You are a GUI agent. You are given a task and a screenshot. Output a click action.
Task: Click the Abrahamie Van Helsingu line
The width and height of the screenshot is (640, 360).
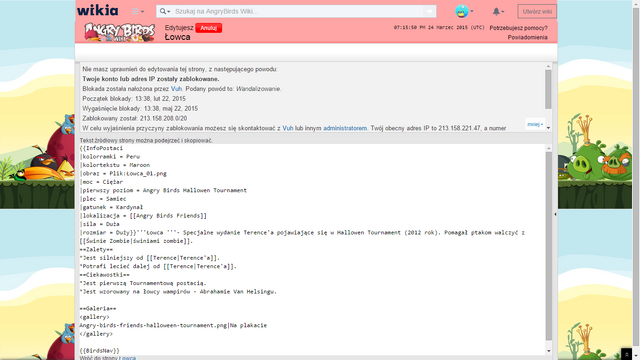[x=178, y=292]
